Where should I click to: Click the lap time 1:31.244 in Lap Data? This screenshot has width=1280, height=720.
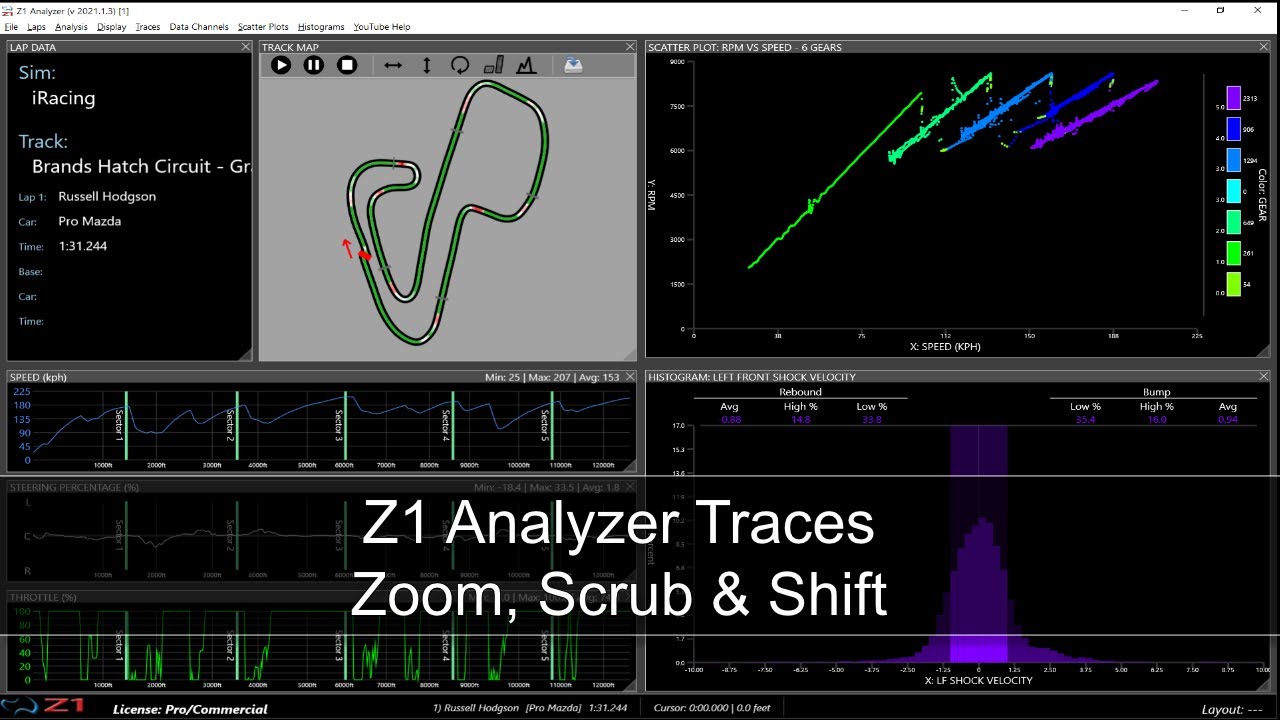click(x=83, y=246)
